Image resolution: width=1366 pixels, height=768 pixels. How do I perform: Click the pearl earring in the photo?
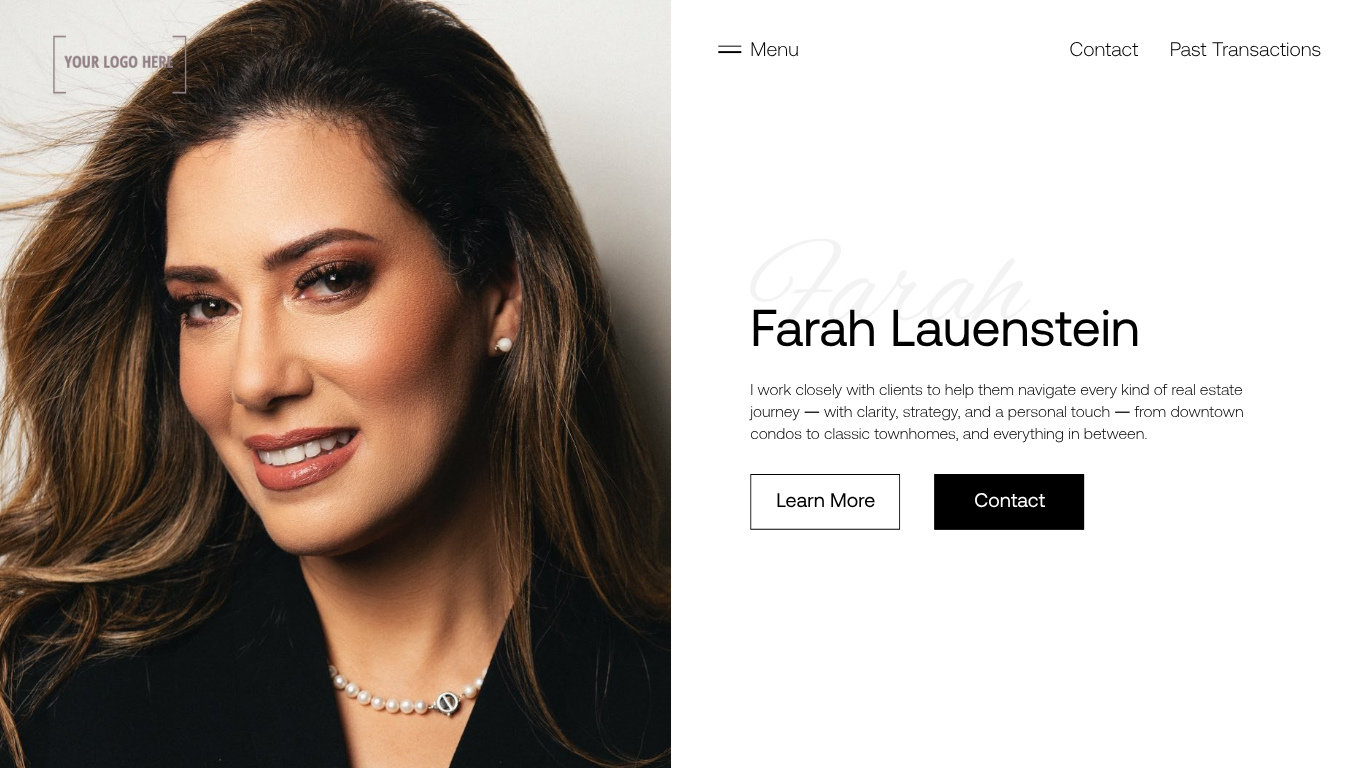click(504, 345)
